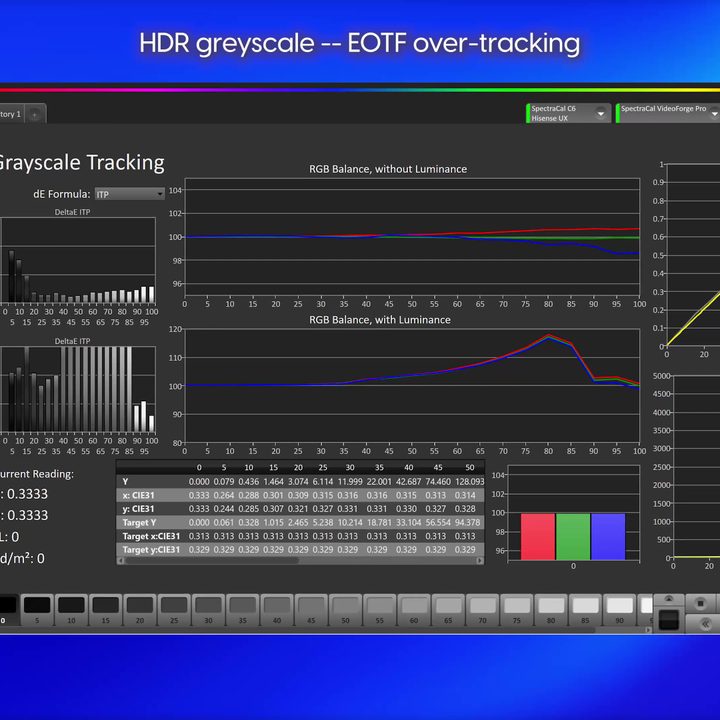This screenshot has width=720, height=720.
Task: Select the 5 percent grayscale patch
Action: (37, 609)
